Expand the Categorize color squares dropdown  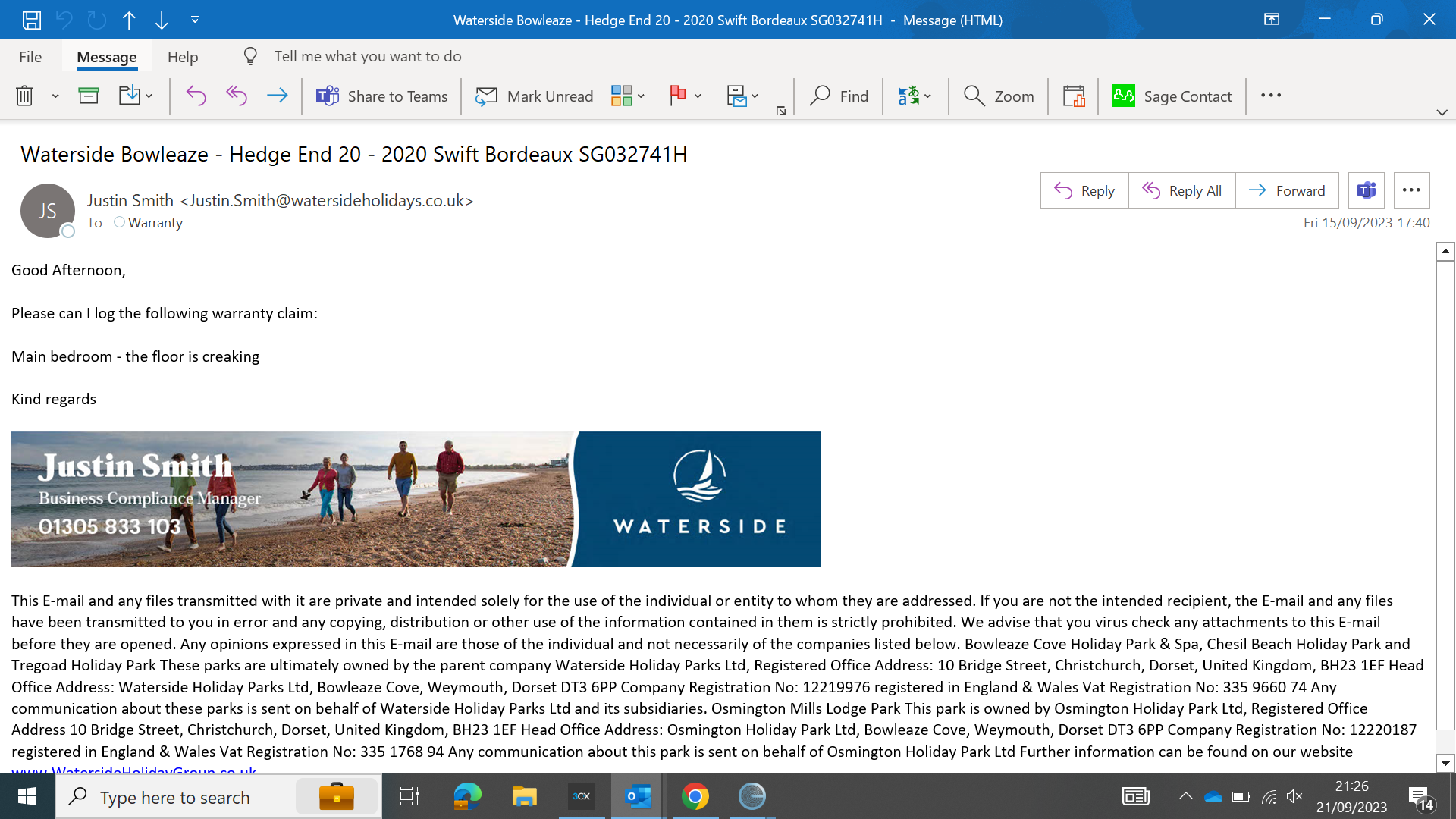click(641, 96)
